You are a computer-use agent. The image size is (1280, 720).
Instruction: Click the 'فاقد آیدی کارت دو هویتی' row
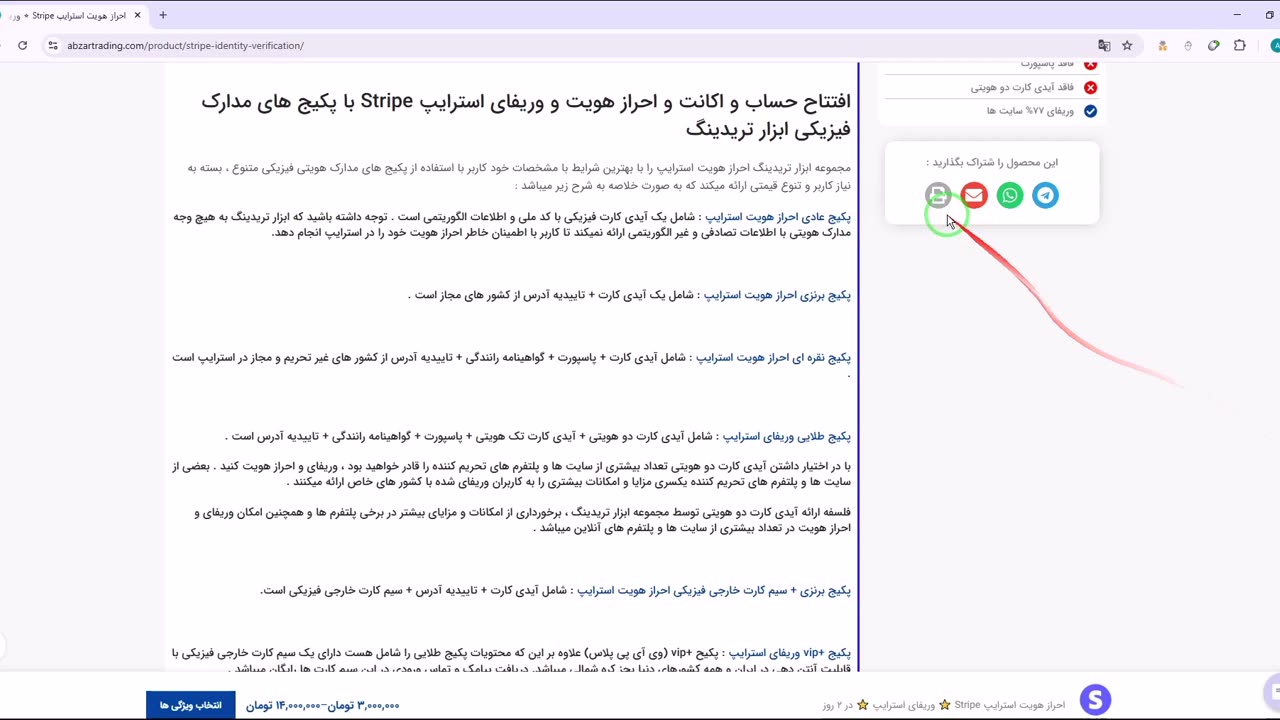(991, 87)
